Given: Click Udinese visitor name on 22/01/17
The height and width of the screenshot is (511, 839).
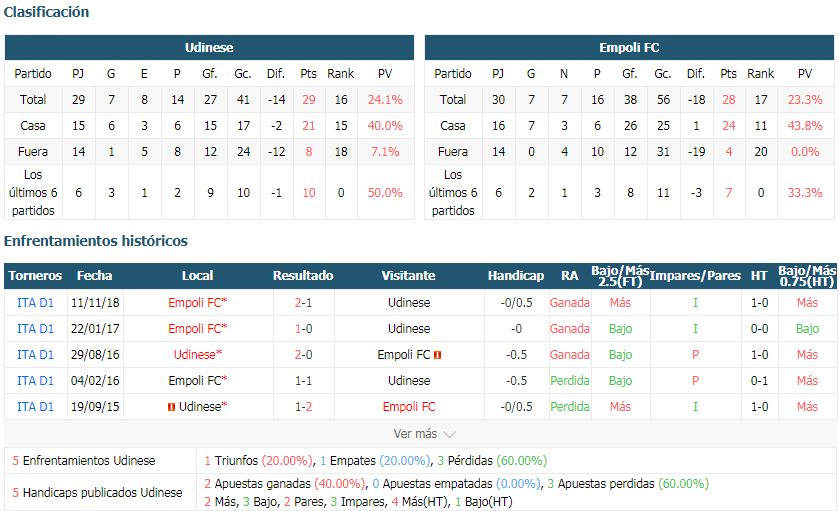Looking at the screenshot, I should [x=409, y=329].
